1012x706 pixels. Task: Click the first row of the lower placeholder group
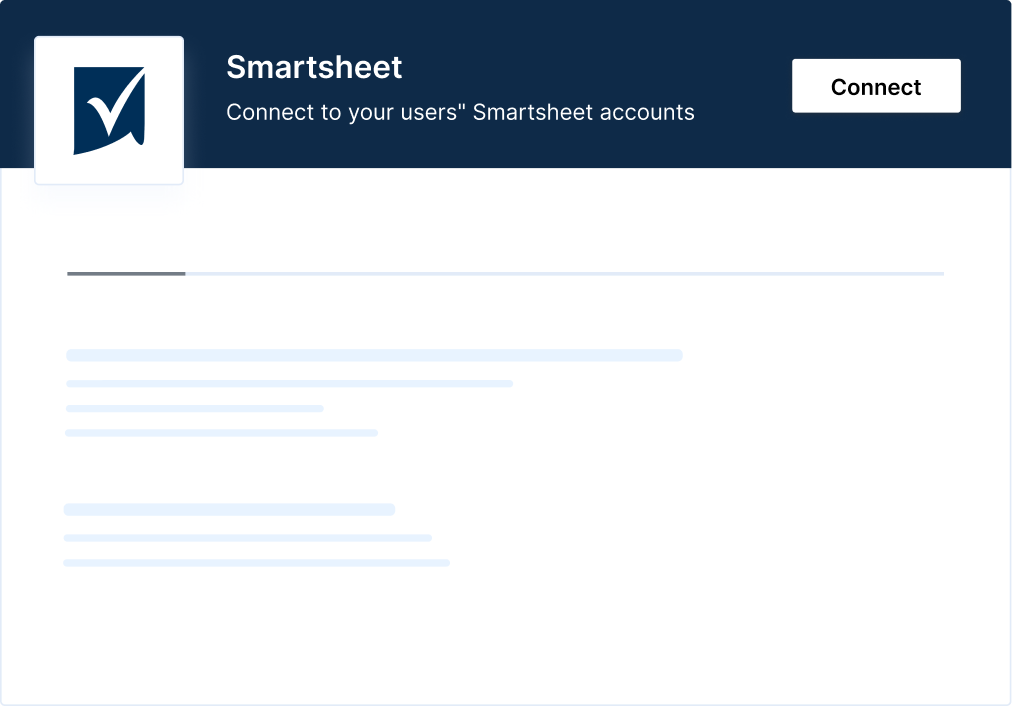(230, 509)
